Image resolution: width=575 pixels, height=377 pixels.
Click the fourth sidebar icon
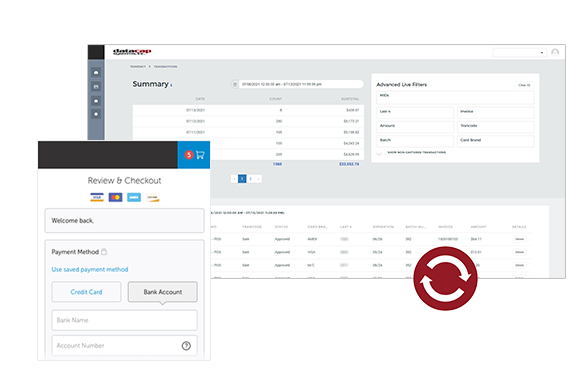pos(96,114)
